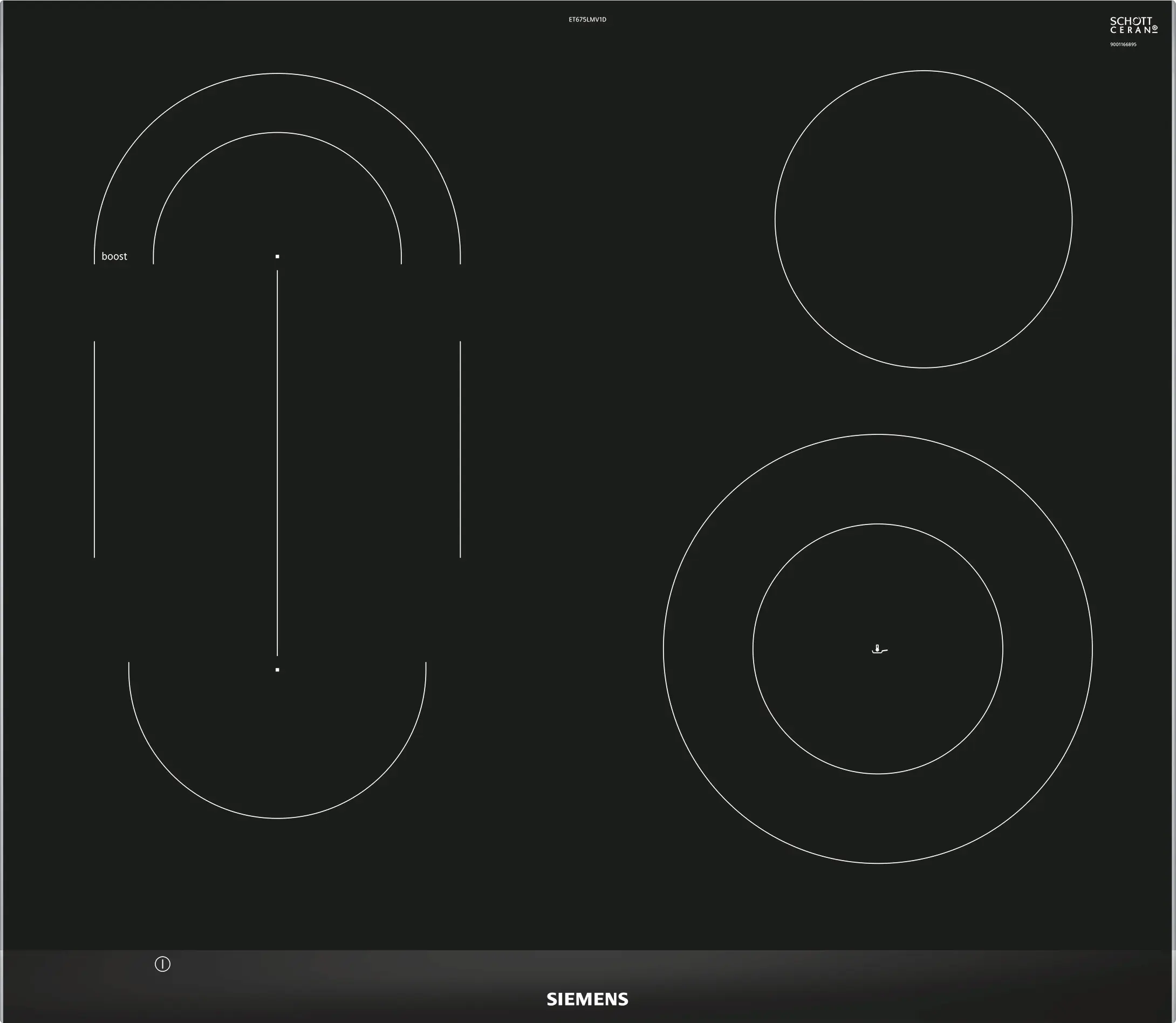
Task: Click the 9001166895 serial number
Action: (1123, 45)
